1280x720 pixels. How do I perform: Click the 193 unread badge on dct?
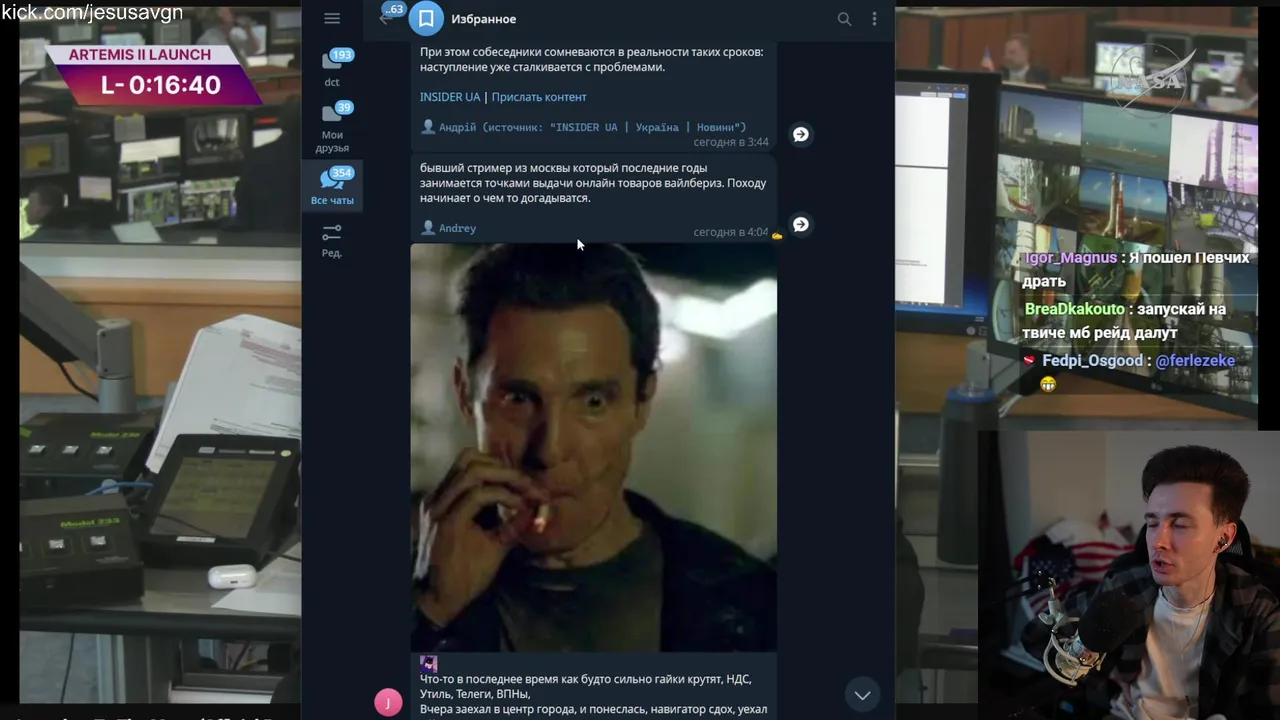(x=342, y=55)
